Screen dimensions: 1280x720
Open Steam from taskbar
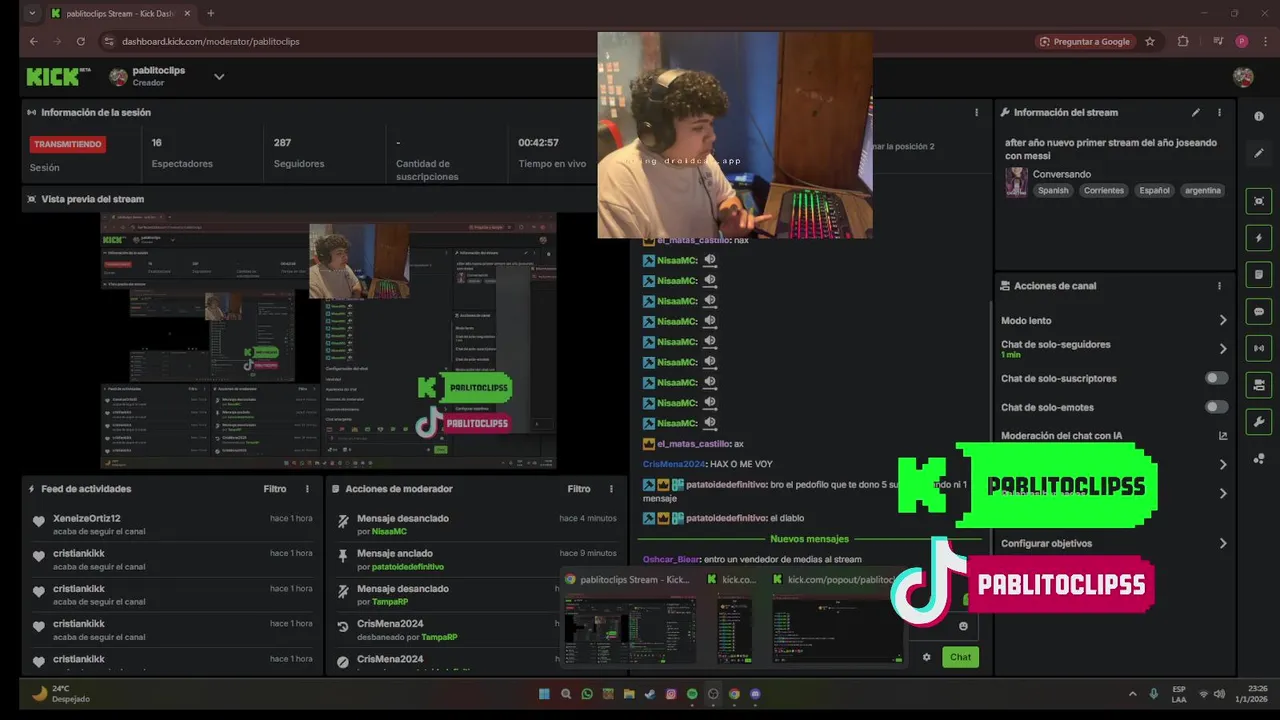[650, 693]
